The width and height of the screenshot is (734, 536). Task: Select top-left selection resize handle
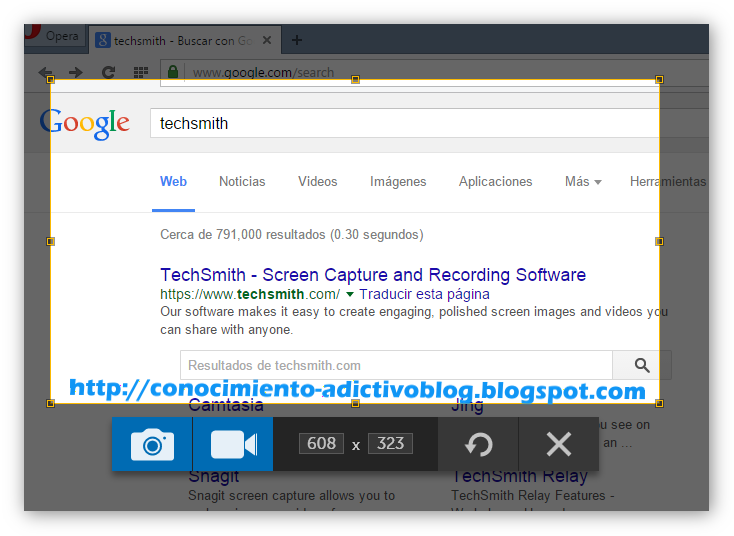click(x=51, y=80)
